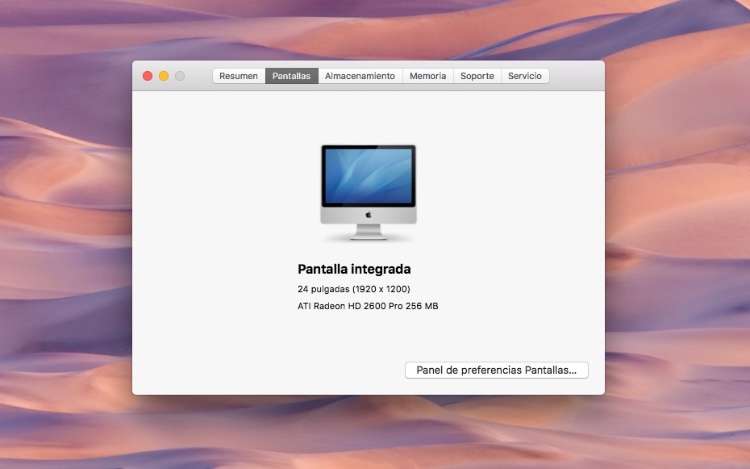Screen dimensions: 750x469
Task: Click the gray disabled zoom button
Action: point(180,76)
